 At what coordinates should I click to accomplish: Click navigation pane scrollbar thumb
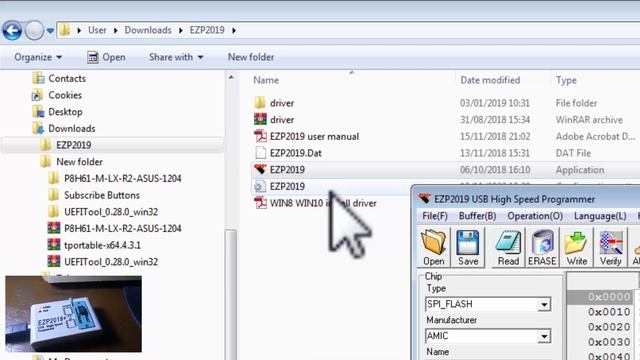(231, 294)
